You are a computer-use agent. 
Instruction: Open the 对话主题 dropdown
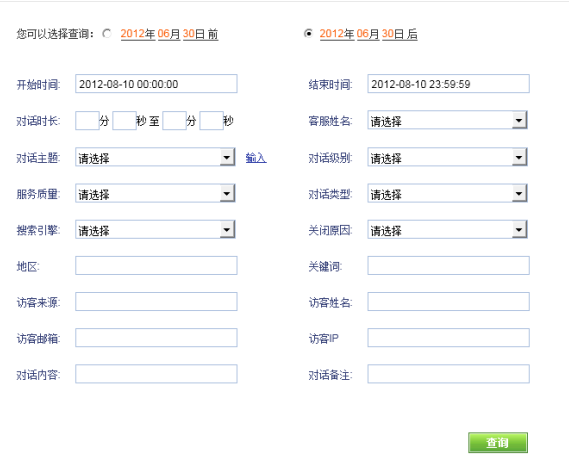point(155,157)
